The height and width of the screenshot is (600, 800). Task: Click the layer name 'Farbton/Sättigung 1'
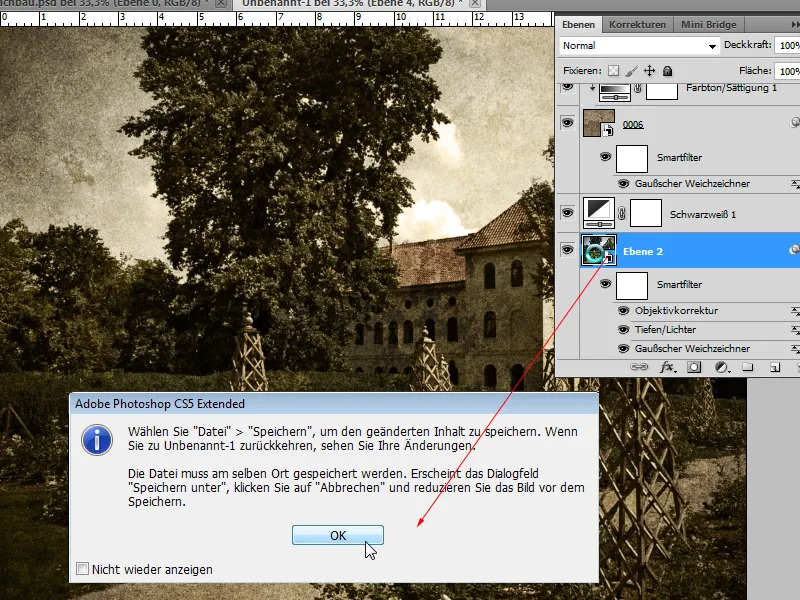click(x=732, y=88)
